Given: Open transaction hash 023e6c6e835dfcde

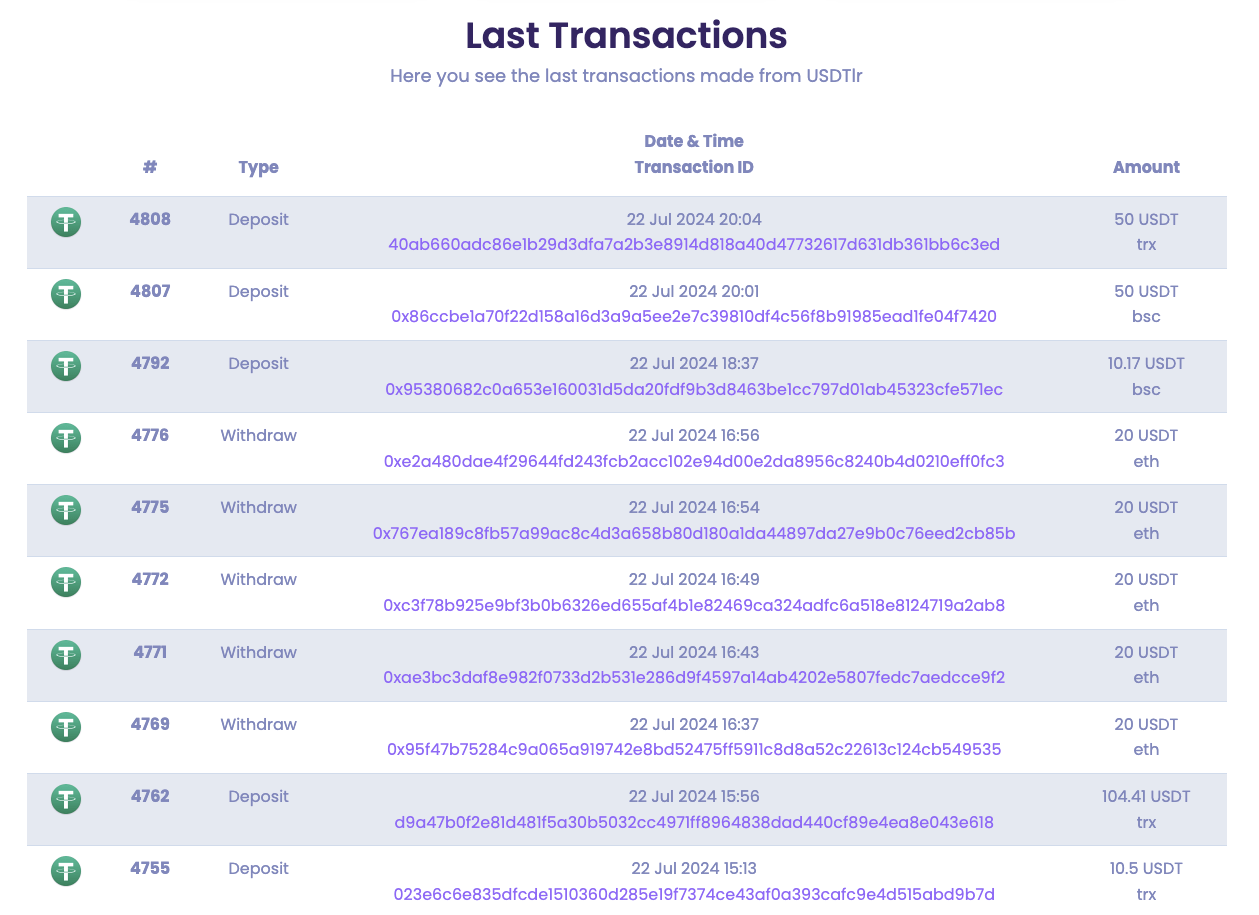Looking at the screenshot, I should (x=694, y=894).
